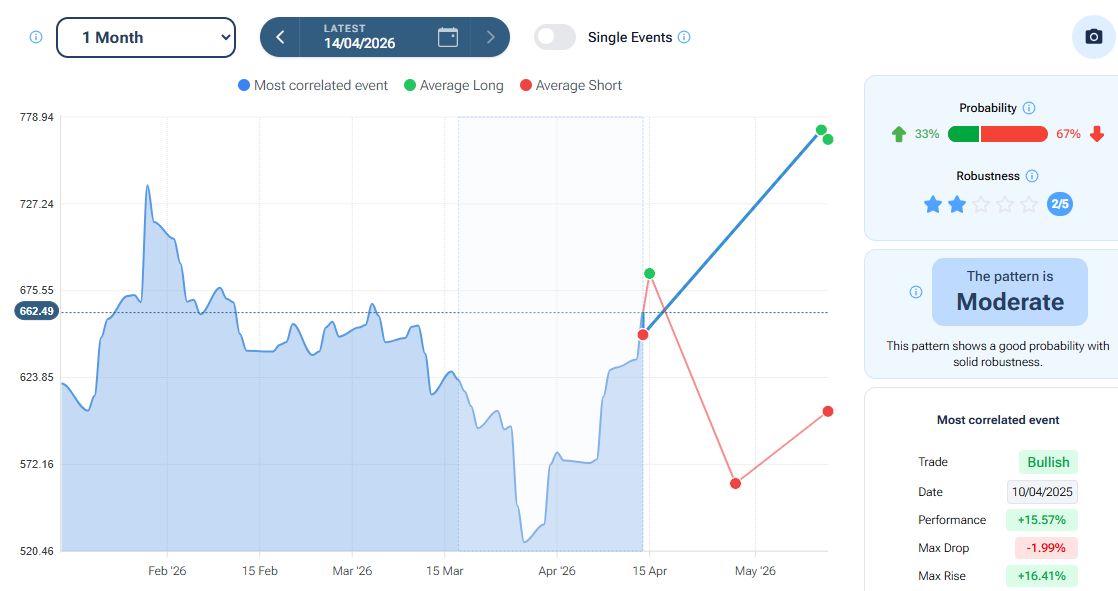Click the red Average Short low point marker

coord(735,483)
